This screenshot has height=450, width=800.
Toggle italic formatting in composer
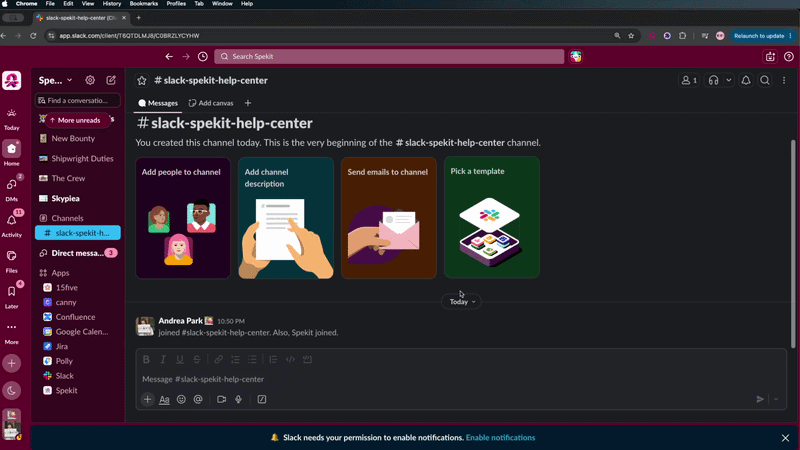[163, 359]
